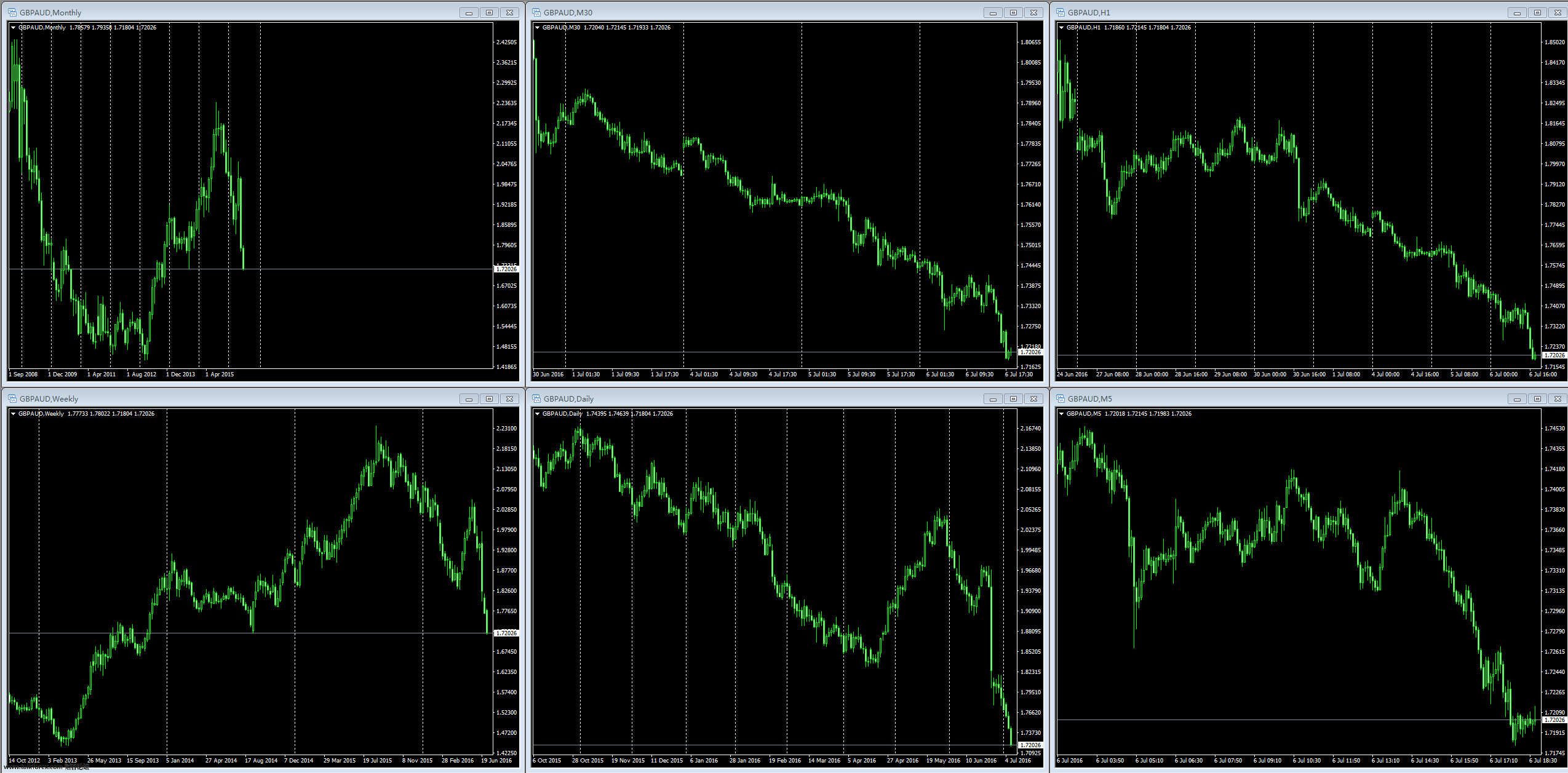
Task: Expand the triangle menu in the Daily chart header
Action: (538, 414)
